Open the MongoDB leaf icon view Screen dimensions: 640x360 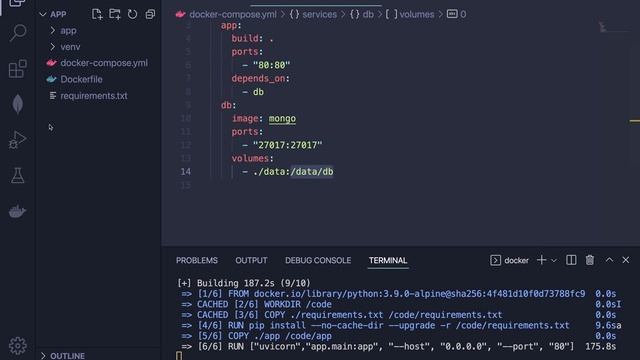(18, 104)
